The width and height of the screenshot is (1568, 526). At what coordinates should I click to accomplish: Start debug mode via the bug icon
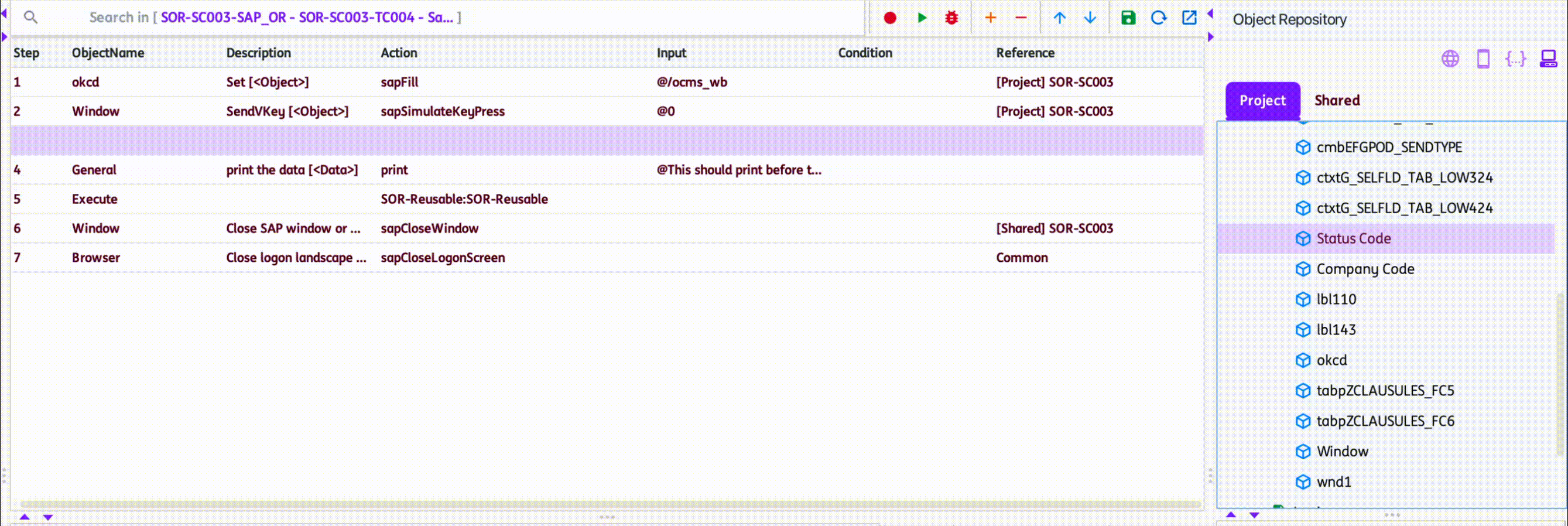pyautogui.click(x=951, y=18)
